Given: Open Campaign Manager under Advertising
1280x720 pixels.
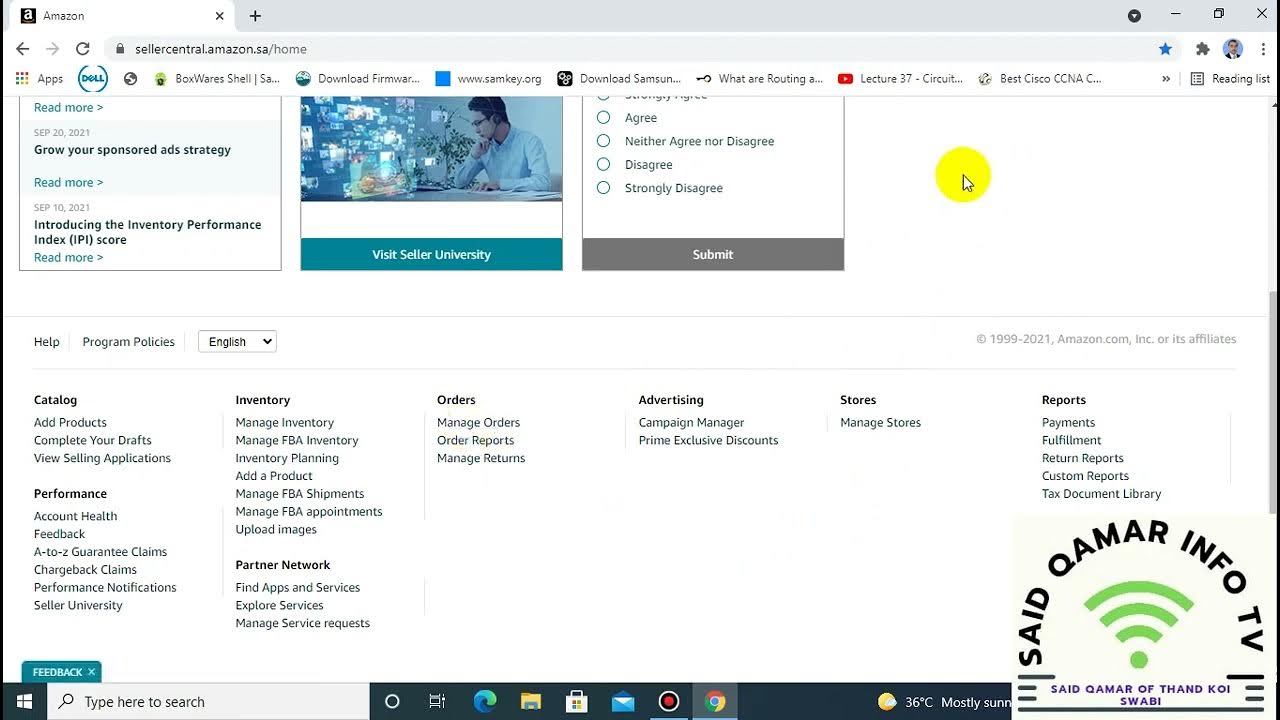Looking at the screenshot, I should click(691, 422).
